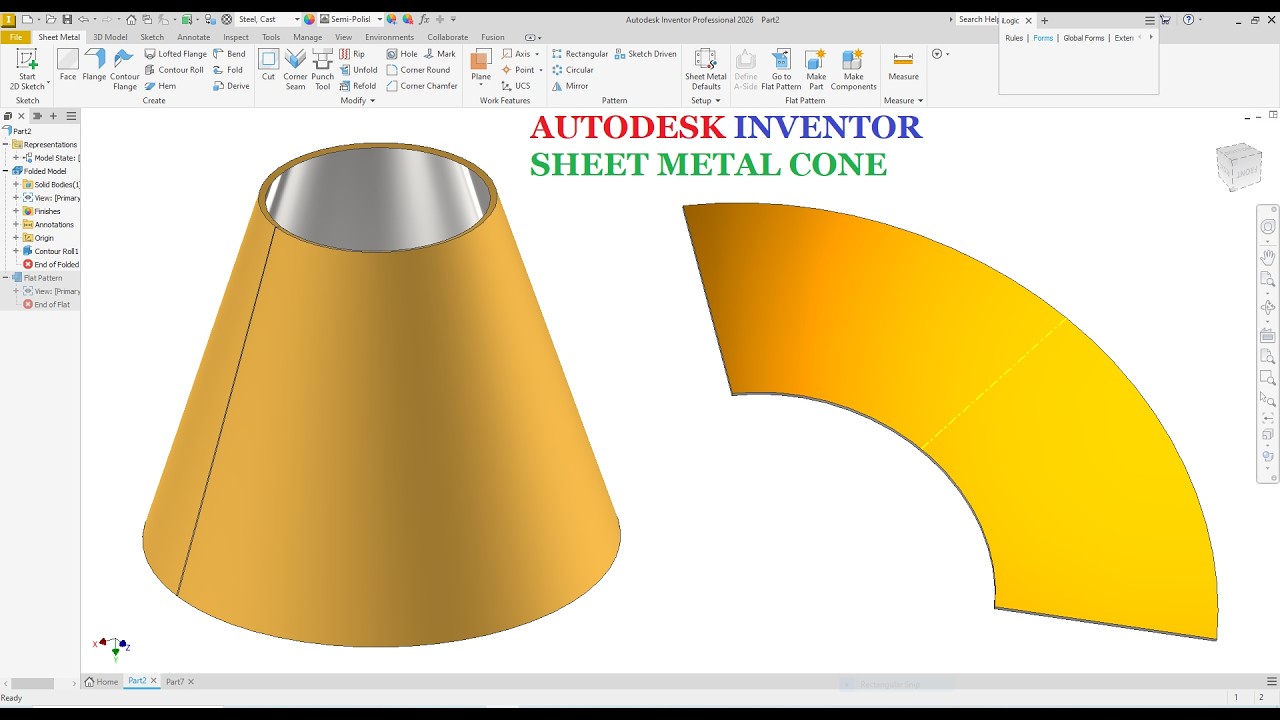Activate the Derive tool
The image size is (1280, 720).
231,86
